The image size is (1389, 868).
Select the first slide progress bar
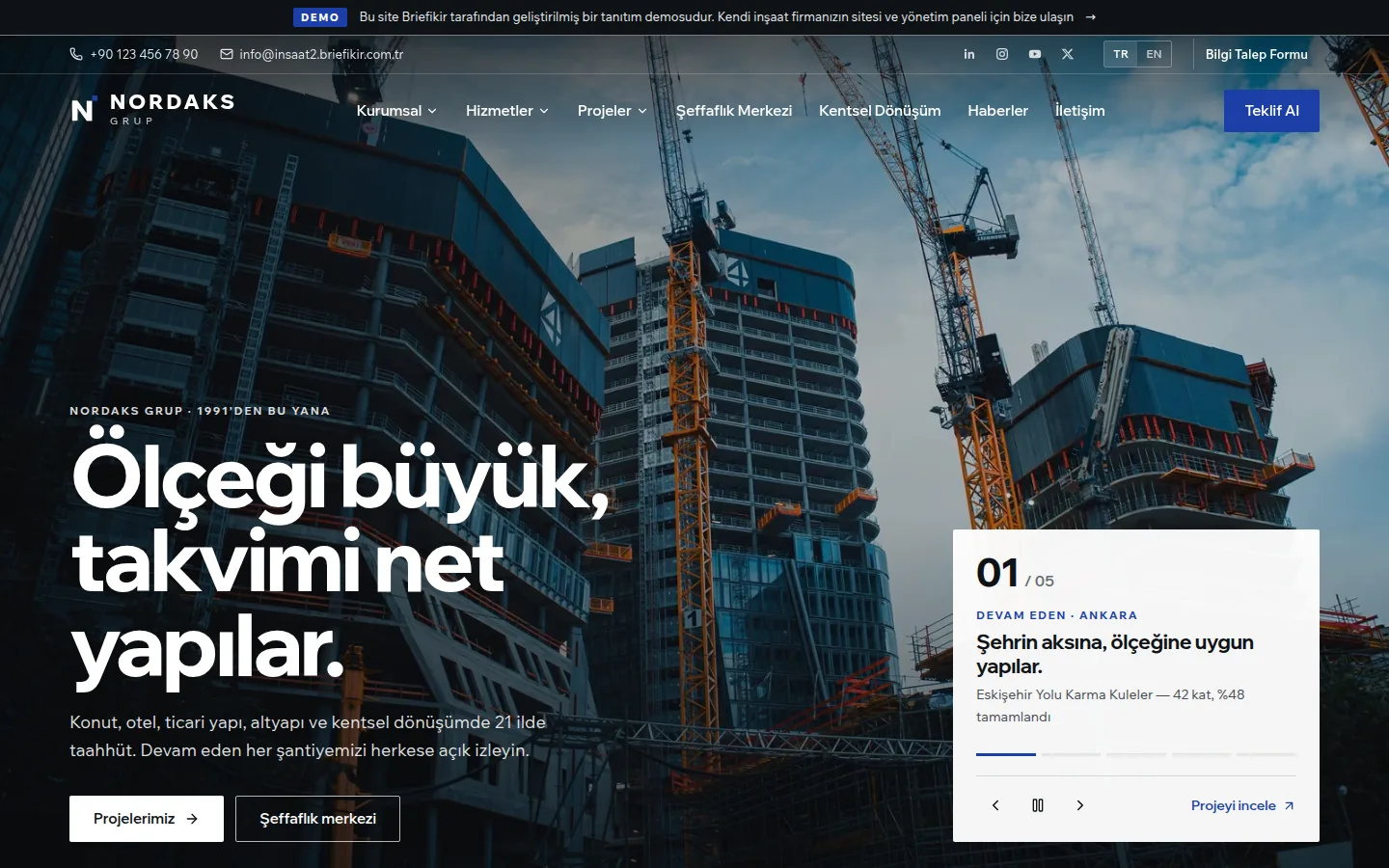tap(1006, 754)
